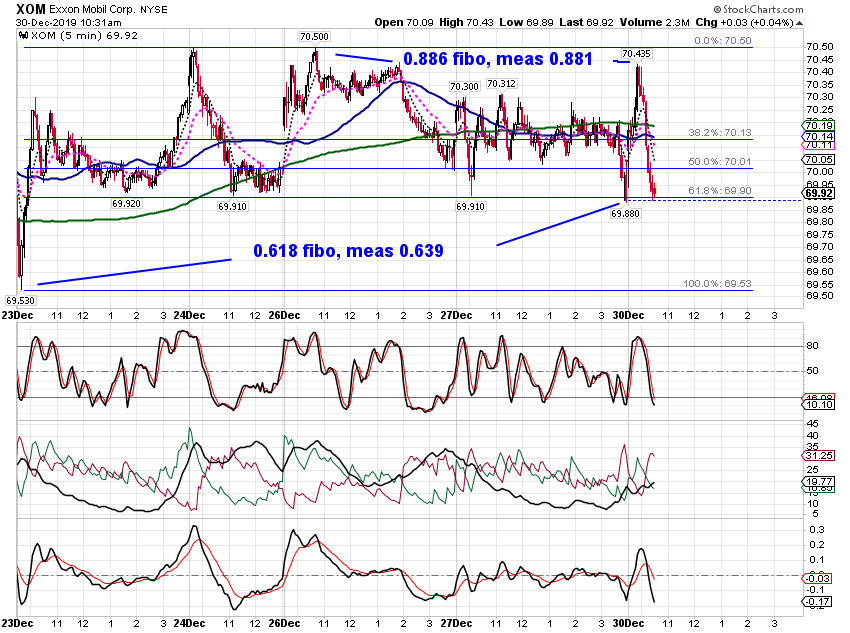Image resolution: width=850 pixels, height=633 pixels.
Task: Click the 100.0%: 69.53 Fibonacci label
Action: click(x=717, y=283)
